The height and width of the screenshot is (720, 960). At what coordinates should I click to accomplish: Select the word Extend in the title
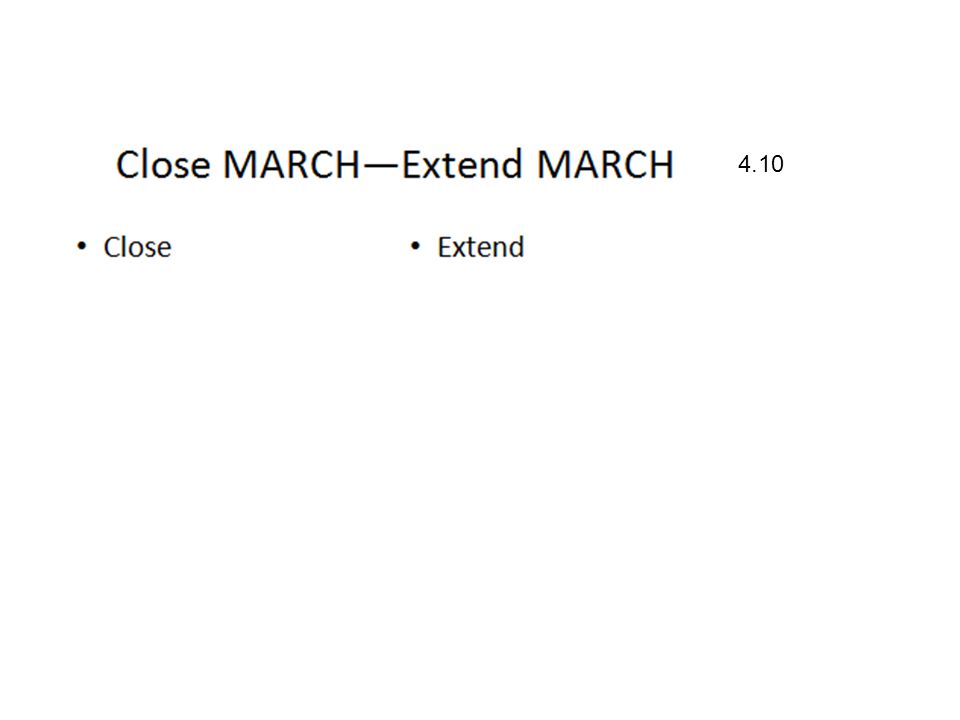tap(463, 164)
